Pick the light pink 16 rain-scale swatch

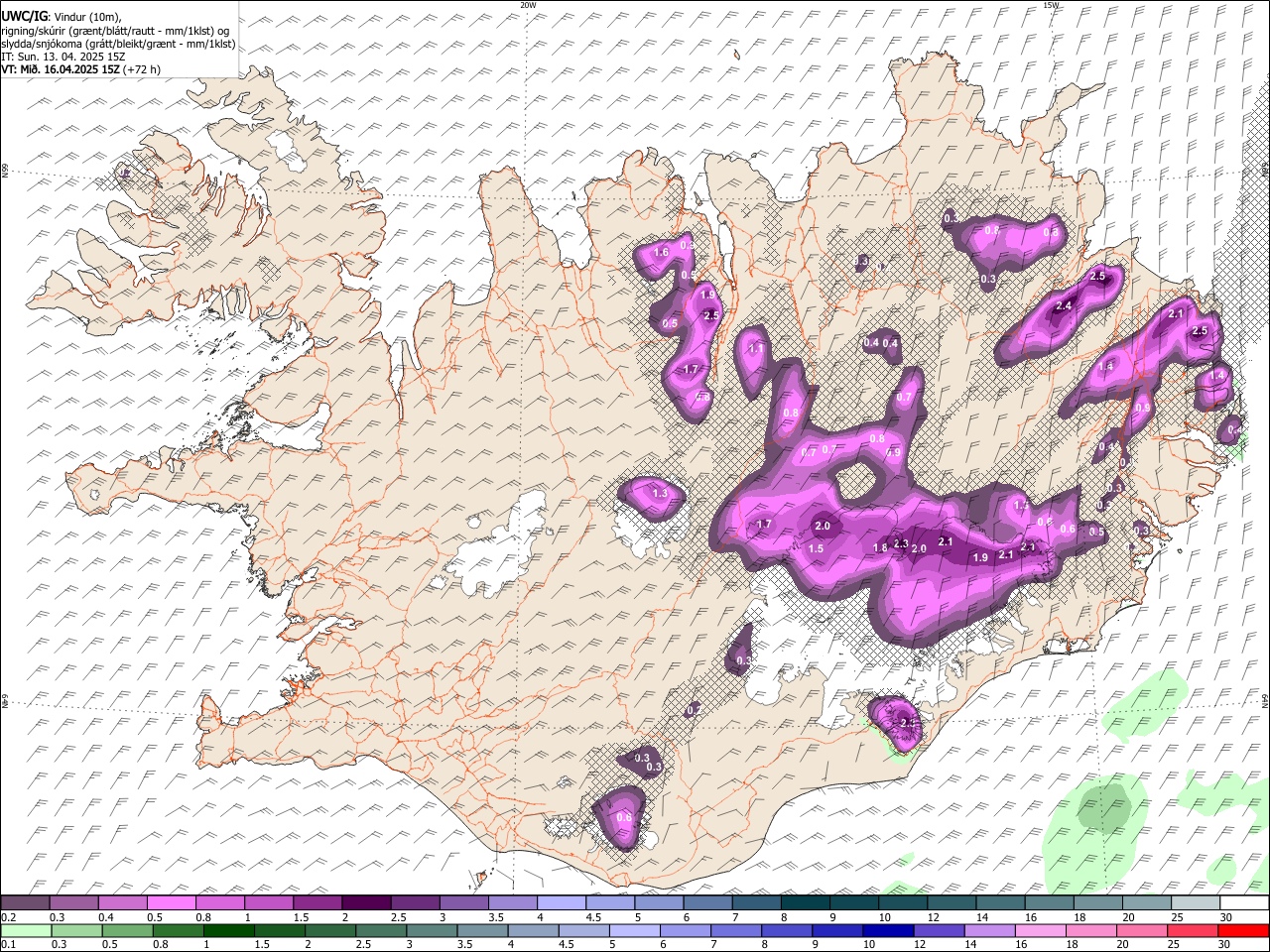pos(1040,930)
